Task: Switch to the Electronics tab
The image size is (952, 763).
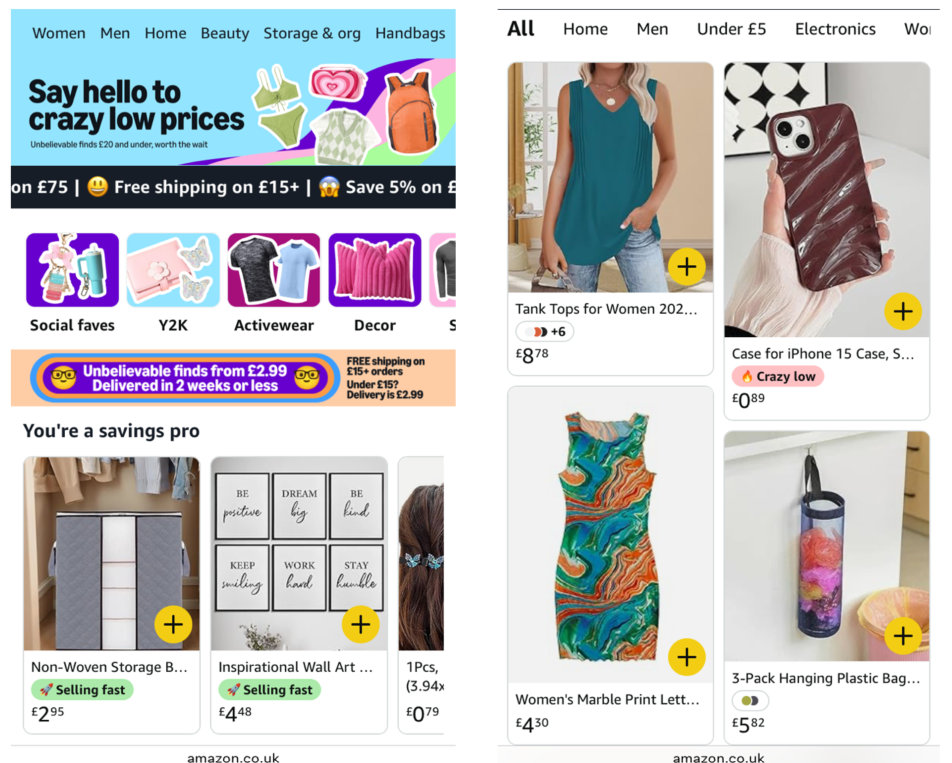Action: point(835,29)
